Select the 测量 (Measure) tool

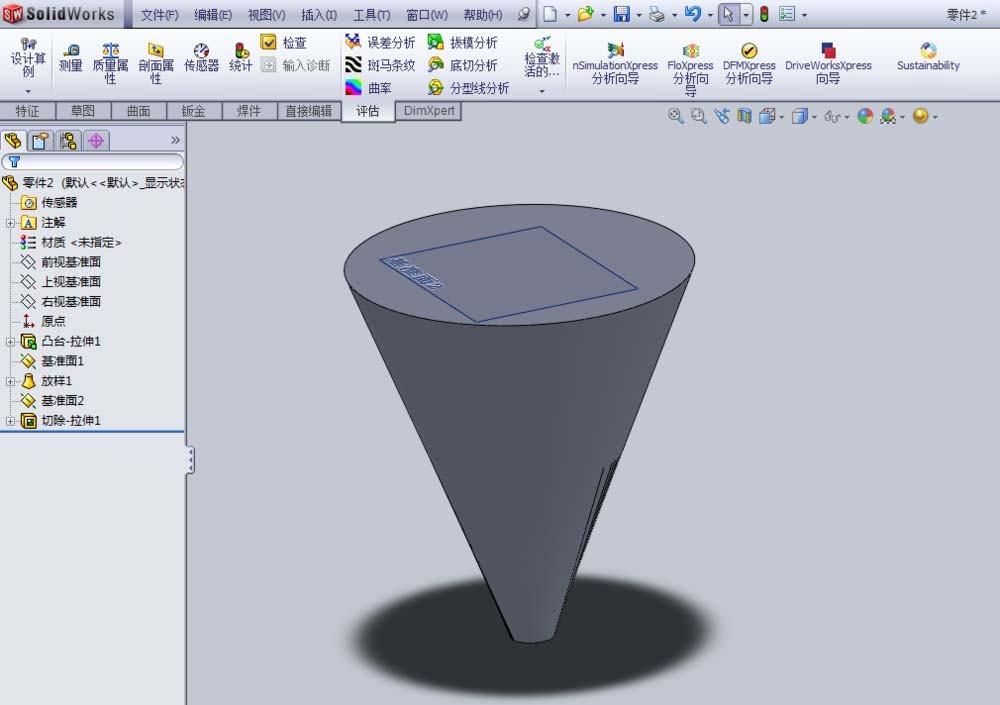tap(71, 55)
